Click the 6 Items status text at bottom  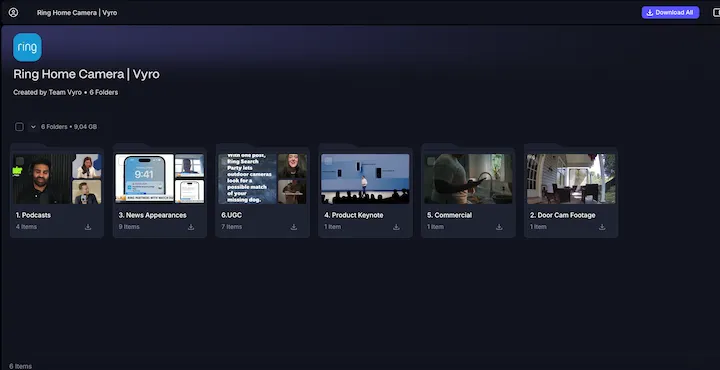point(21,366)
